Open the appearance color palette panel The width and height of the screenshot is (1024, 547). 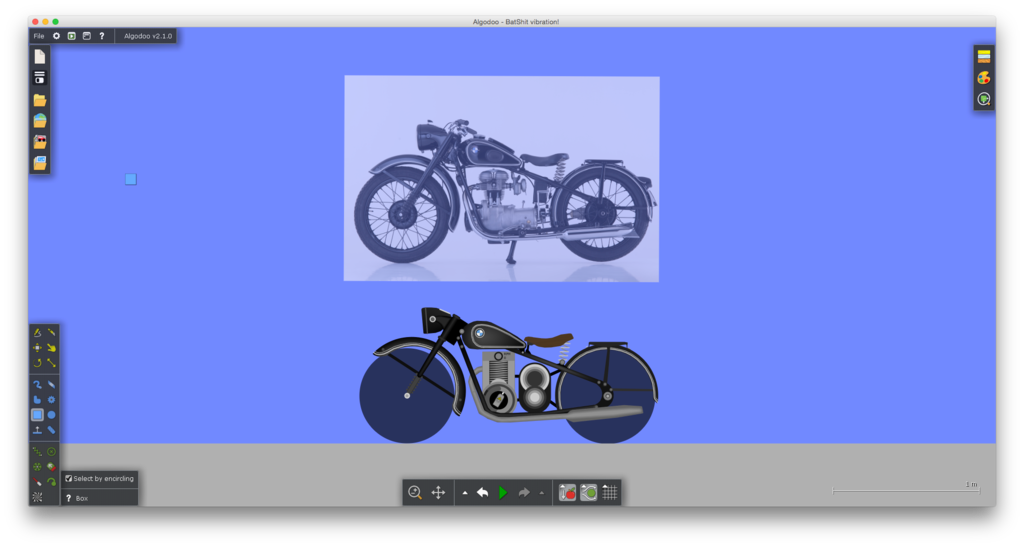tap(984, 78)
